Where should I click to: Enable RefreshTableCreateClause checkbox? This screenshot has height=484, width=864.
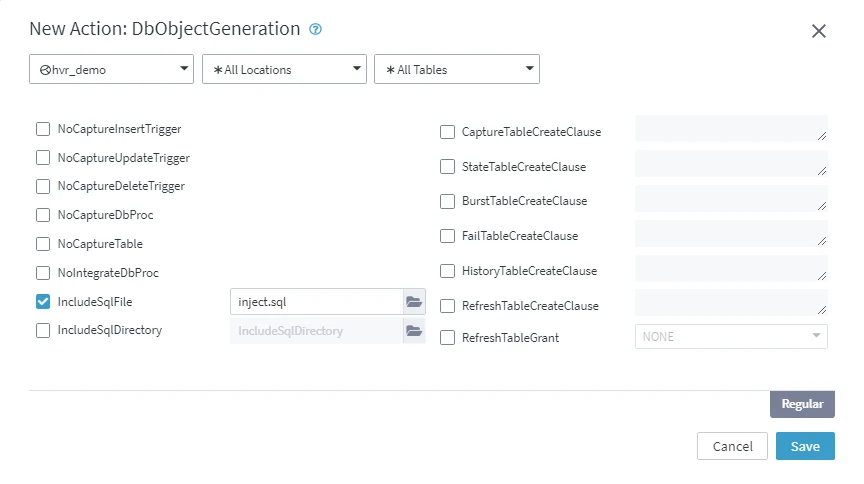447,306
